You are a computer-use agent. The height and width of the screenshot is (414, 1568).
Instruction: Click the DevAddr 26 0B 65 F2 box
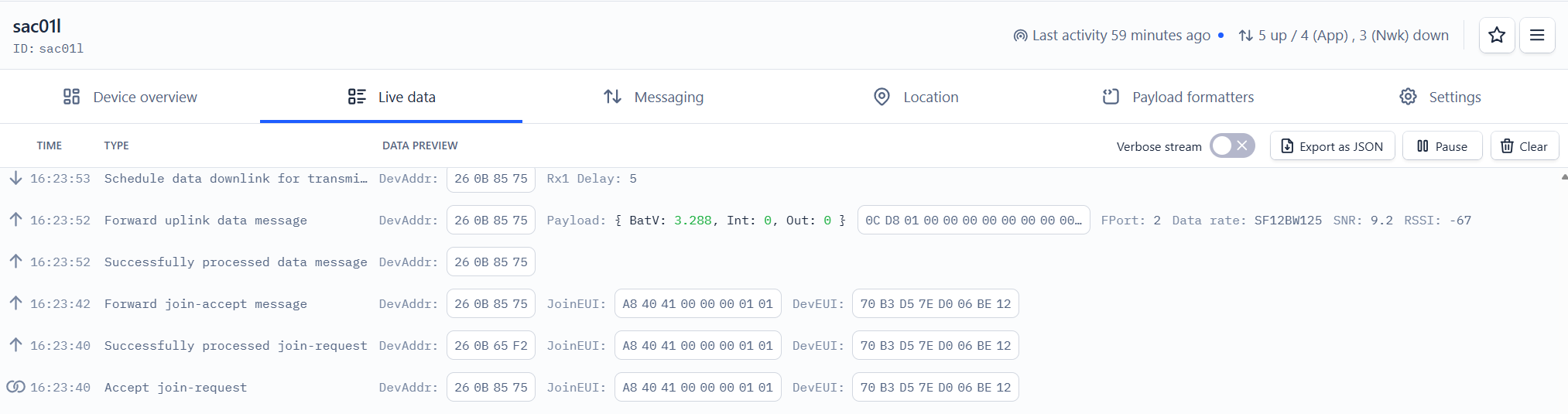click(491, 345)
